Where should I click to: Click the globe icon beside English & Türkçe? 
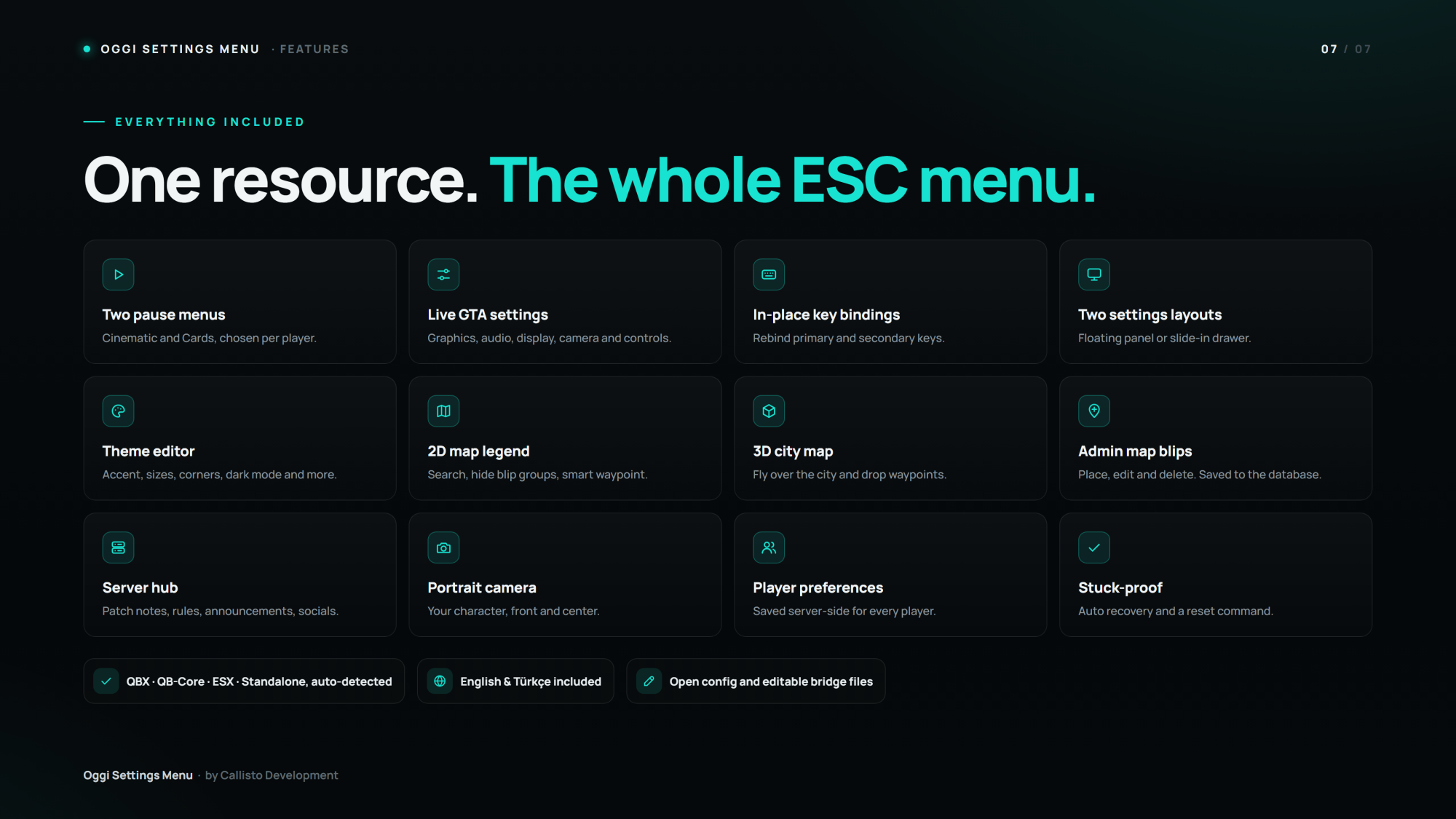coord(440,681)
